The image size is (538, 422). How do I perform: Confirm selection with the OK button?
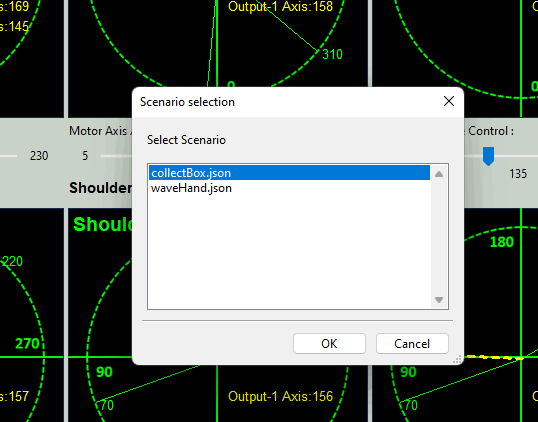[329, 343]
